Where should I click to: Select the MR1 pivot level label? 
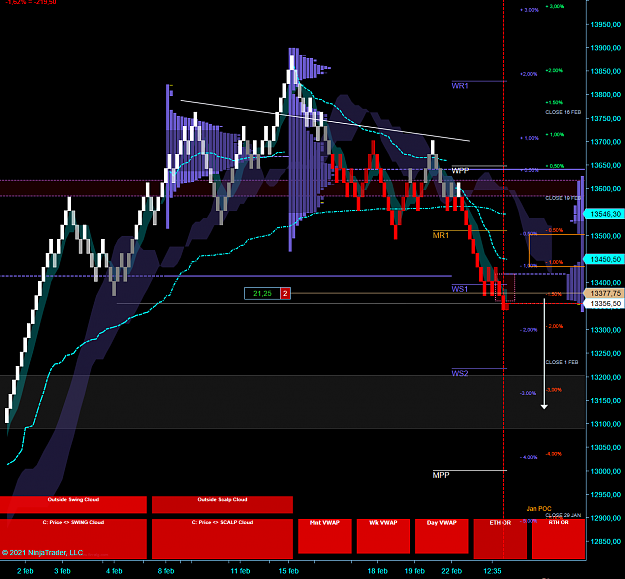pos(441,236)
